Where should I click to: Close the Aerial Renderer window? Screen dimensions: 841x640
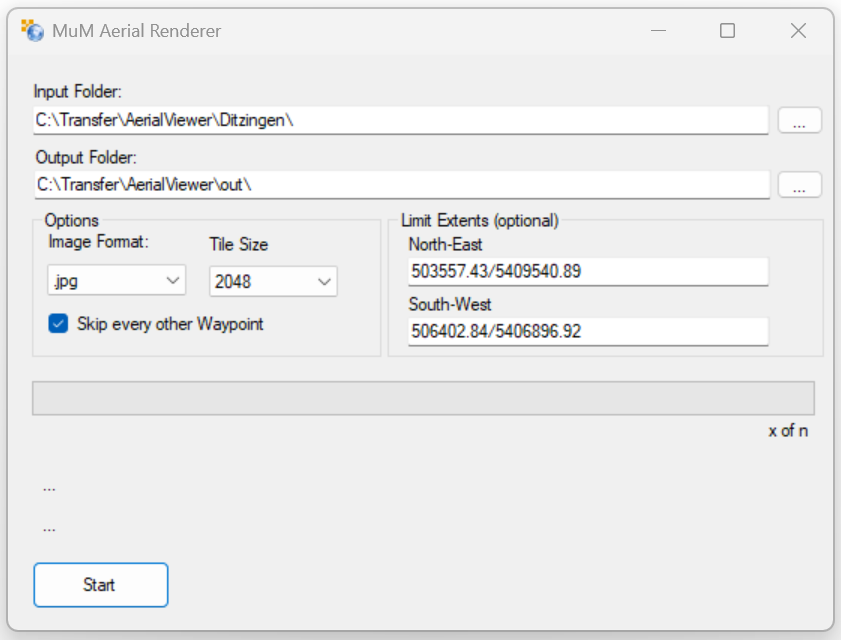tap(798, 31)
